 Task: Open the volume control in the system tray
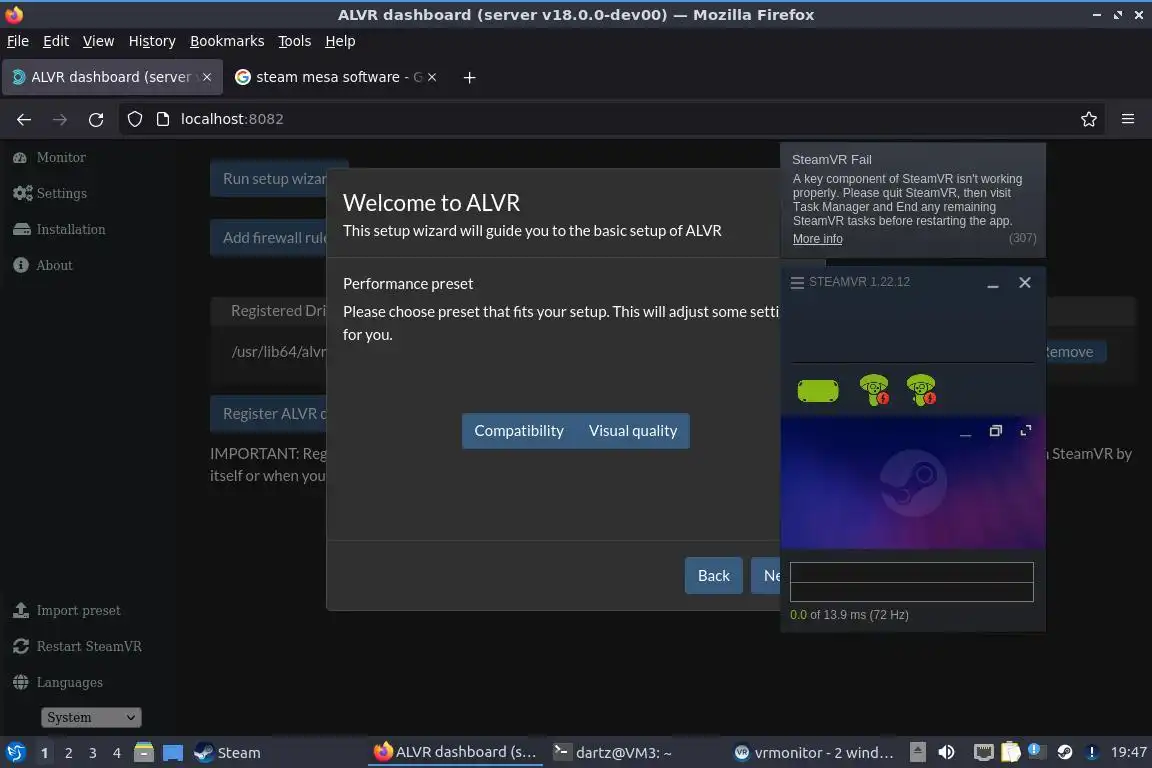946,752
